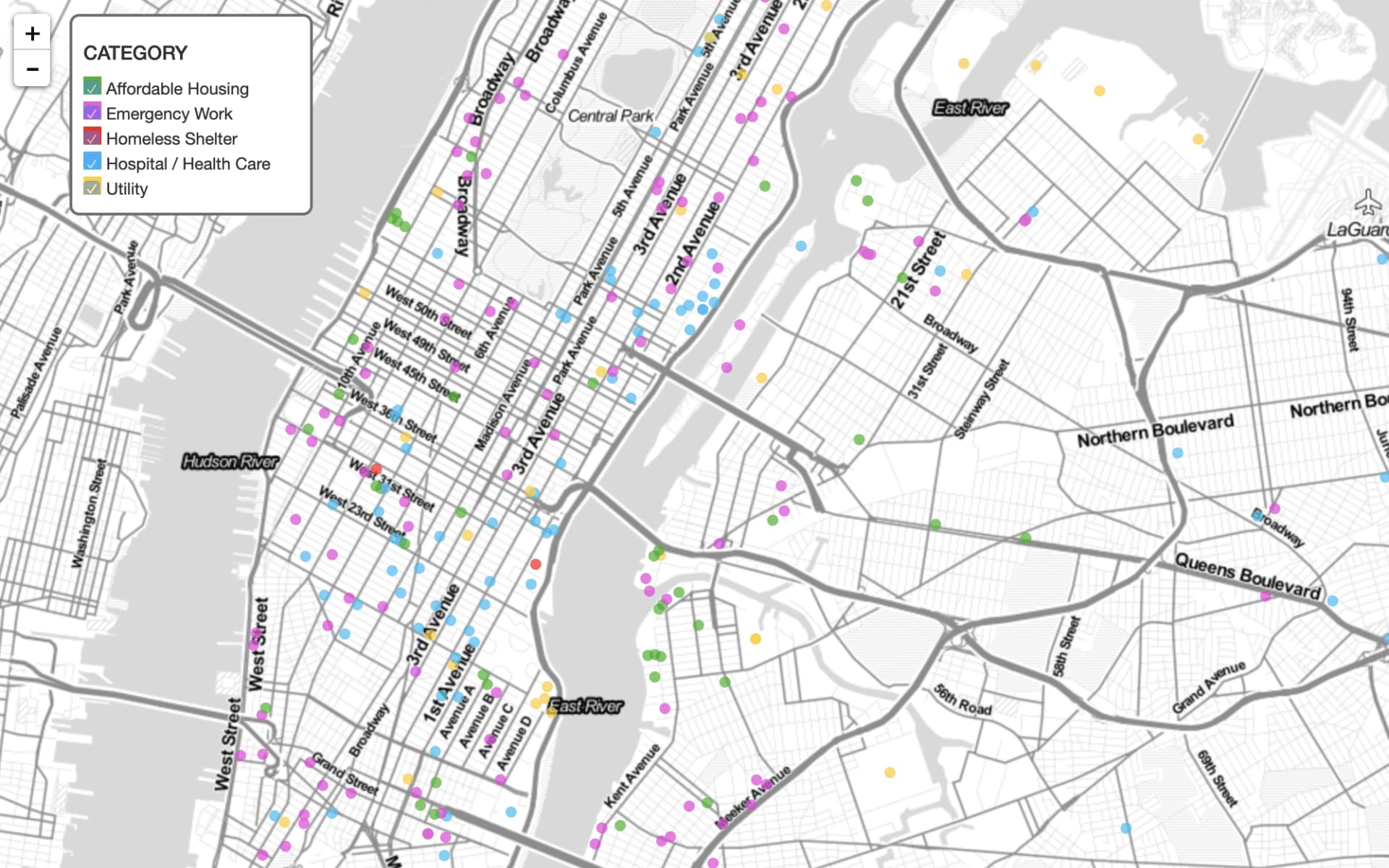Click green housing marker near Steinway Street
The height and width of the screenshot is (868, 1389).
(859, 439)
